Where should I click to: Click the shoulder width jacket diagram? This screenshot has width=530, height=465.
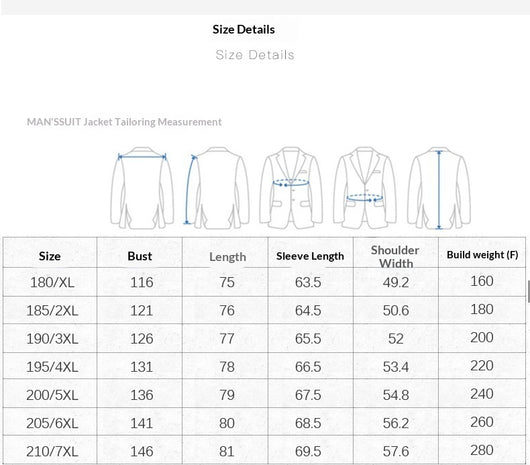click(x=142, y=188)
